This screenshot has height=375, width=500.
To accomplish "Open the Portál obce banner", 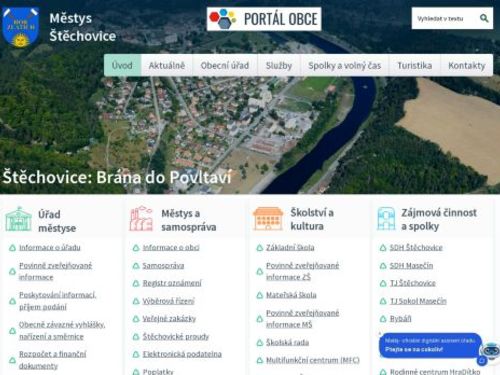I will [x=264, y=19].
